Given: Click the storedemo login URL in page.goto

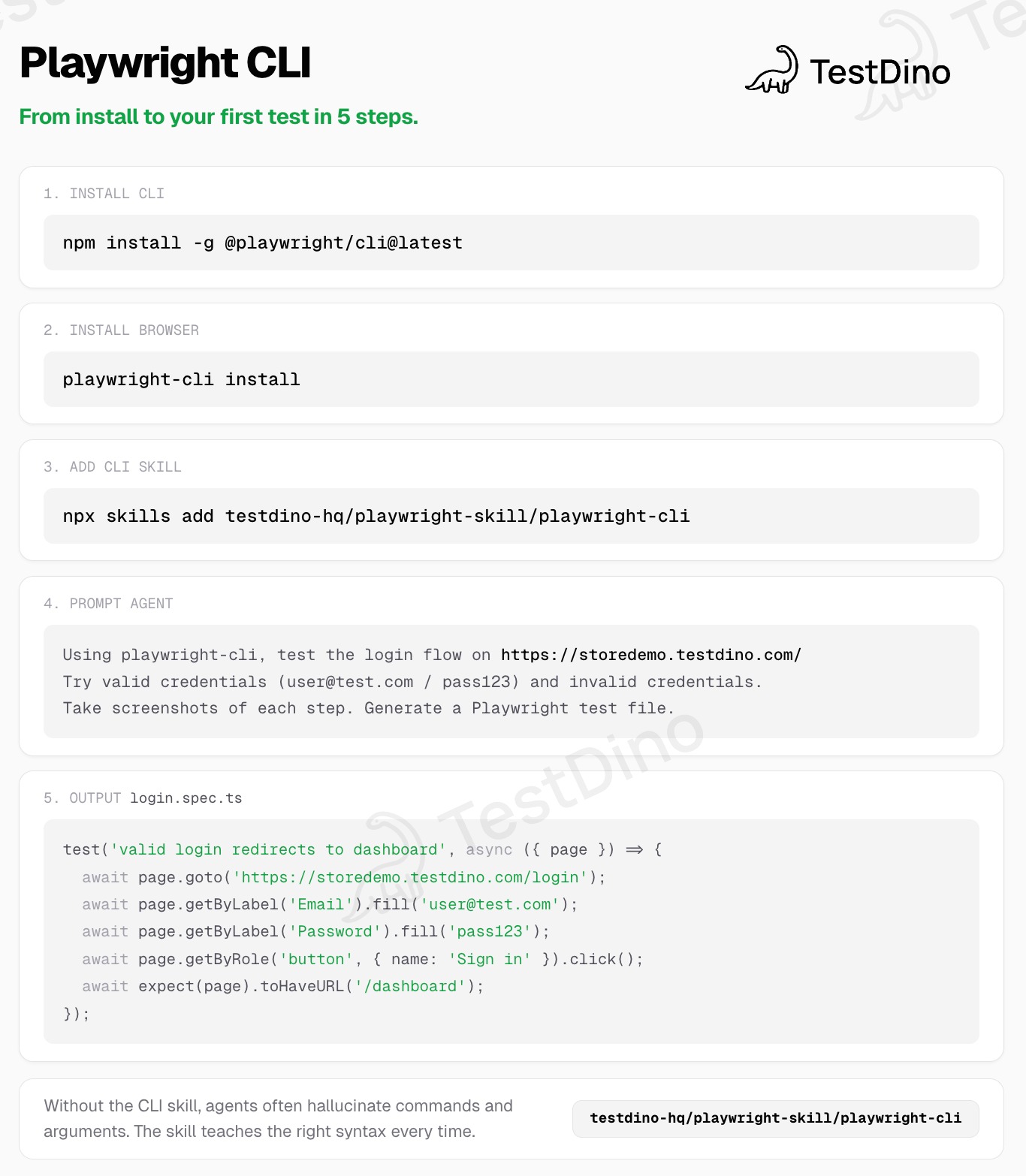Looking at the screenshot, I should pyautogui.click(x=410, y=877).
